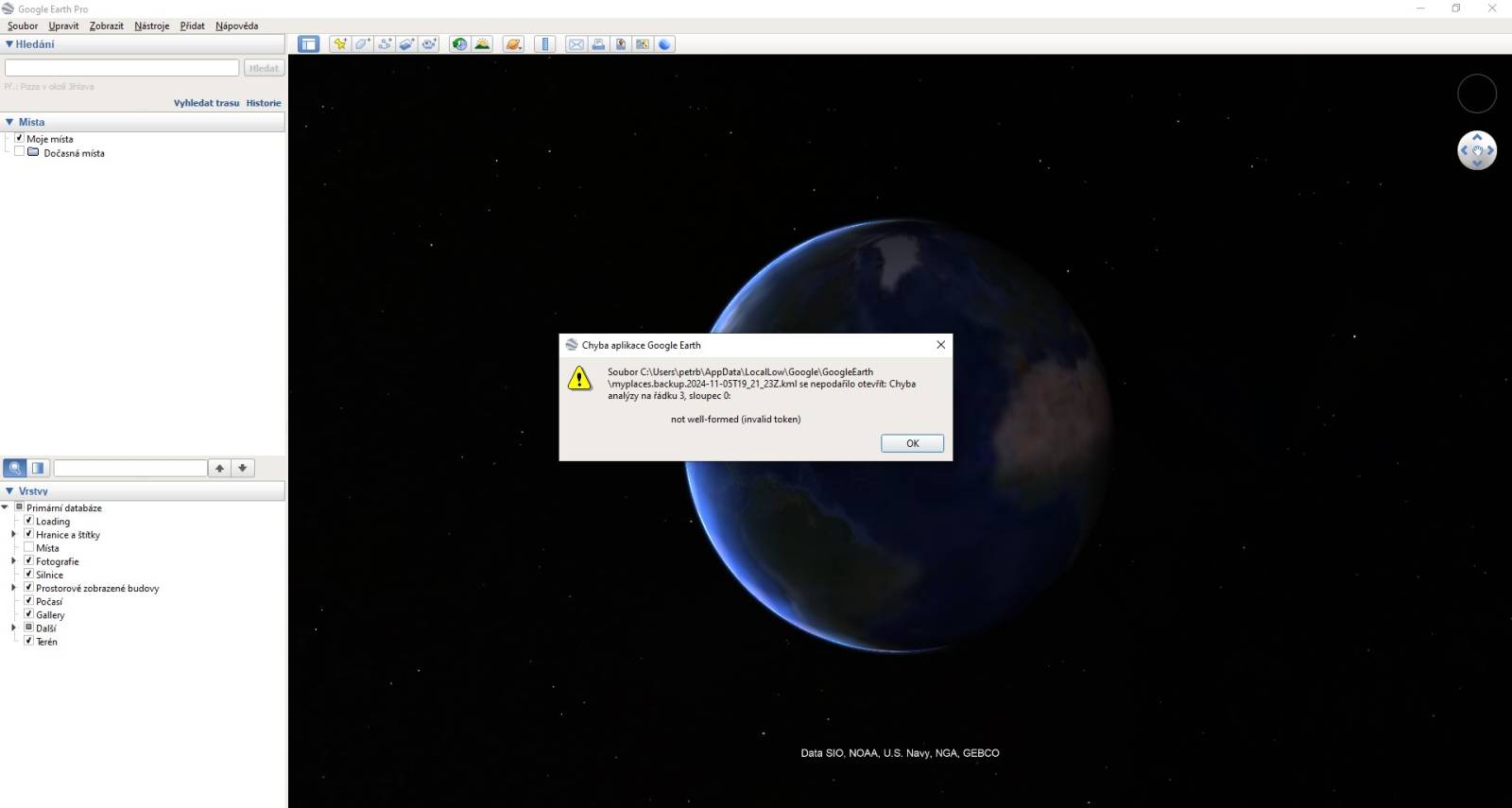Click the Places search magnifier icon

[x=15, y=468]
